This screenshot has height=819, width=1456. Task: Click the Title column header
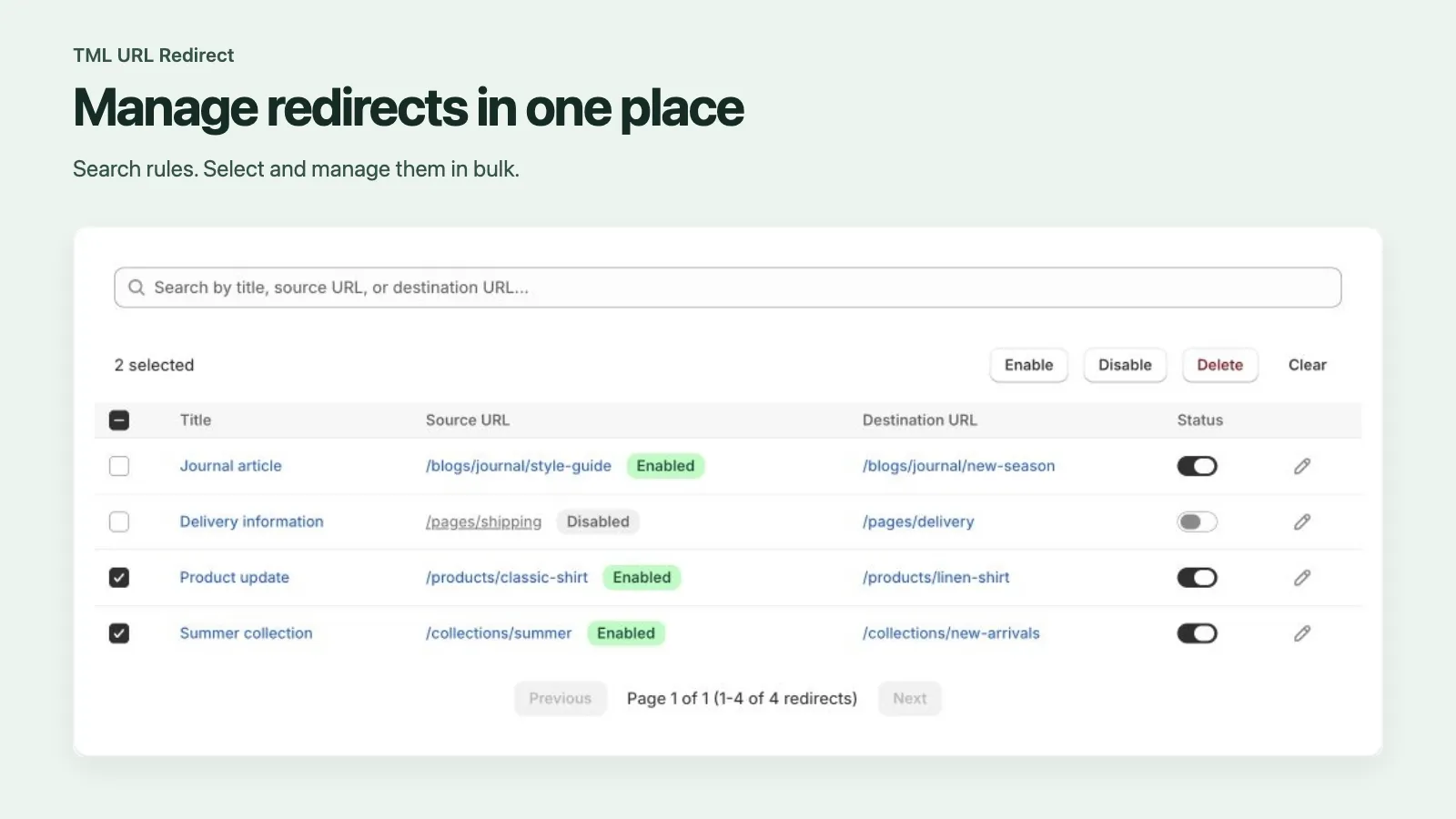click(196, 420)
